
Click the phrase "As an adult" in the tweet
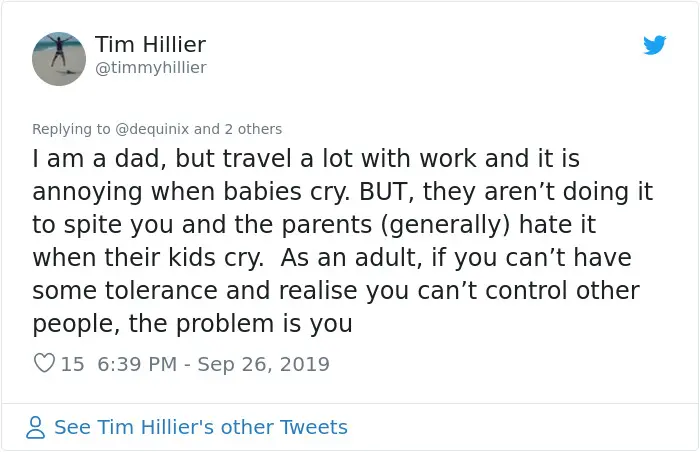click(341, 258)
